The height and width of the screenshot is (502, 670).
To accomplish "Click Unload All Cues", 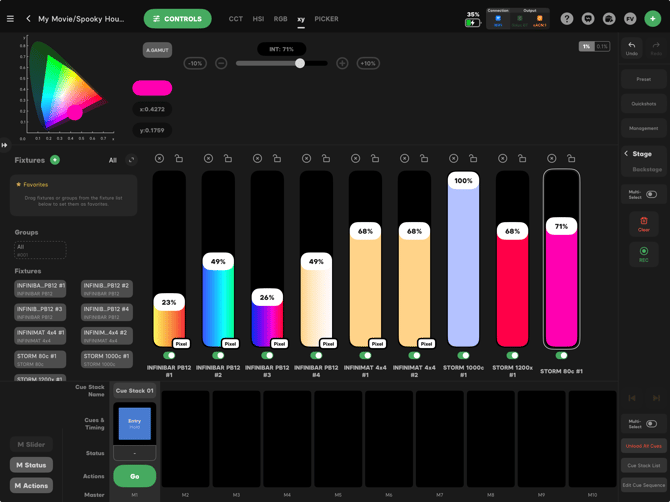I will 644,446.
